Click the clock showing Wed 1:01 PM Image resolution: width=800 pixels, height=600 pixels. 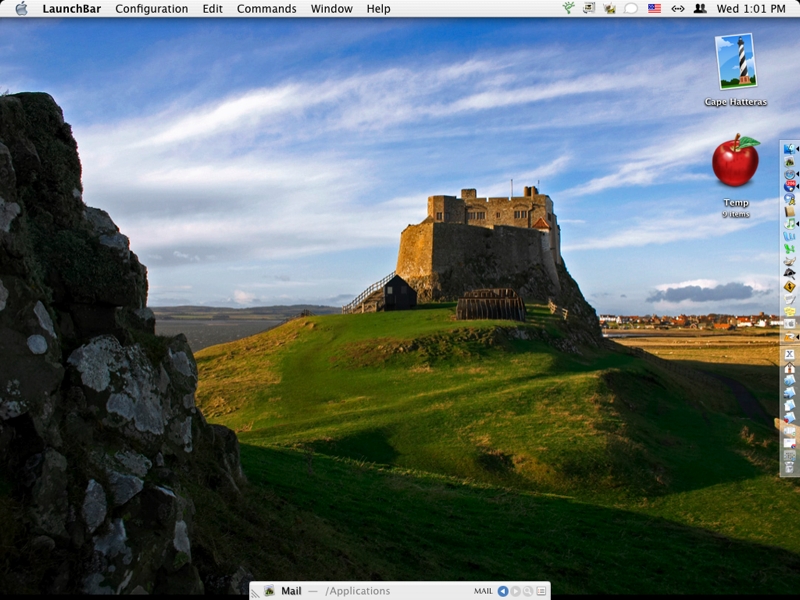coord(752,8)
